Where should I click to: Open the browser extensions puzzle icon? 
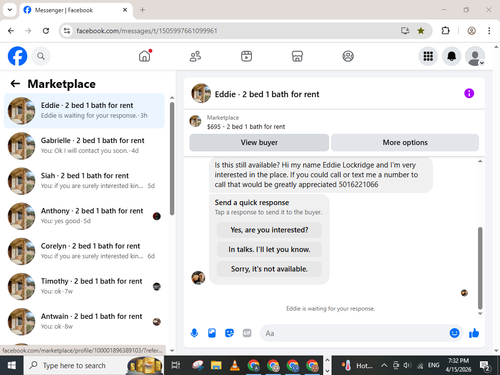click(445, 31)
